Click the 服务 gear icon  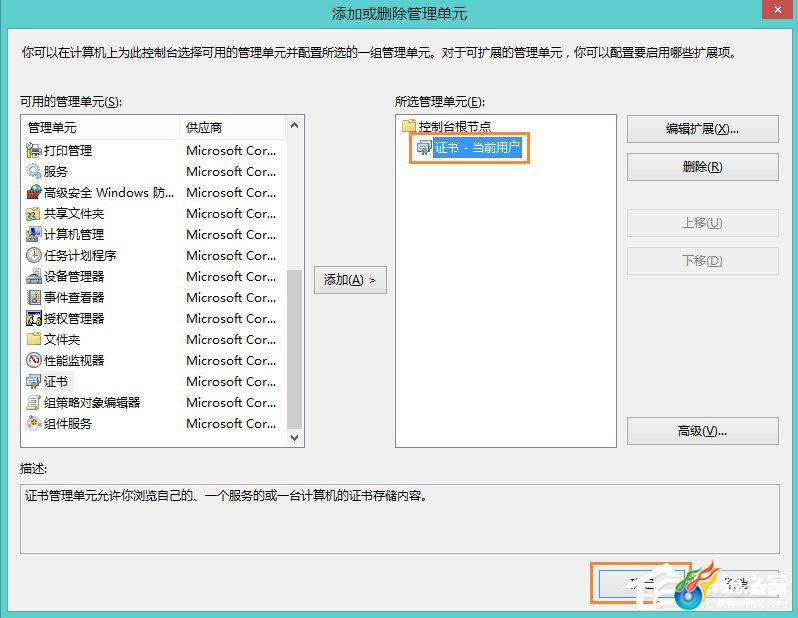[34, 171]
